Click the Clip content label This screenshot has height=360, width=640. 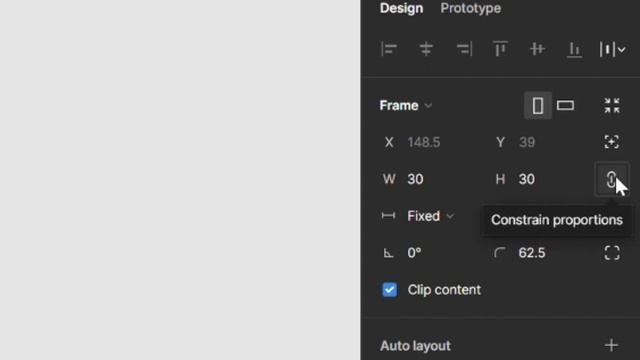[444, 290]
